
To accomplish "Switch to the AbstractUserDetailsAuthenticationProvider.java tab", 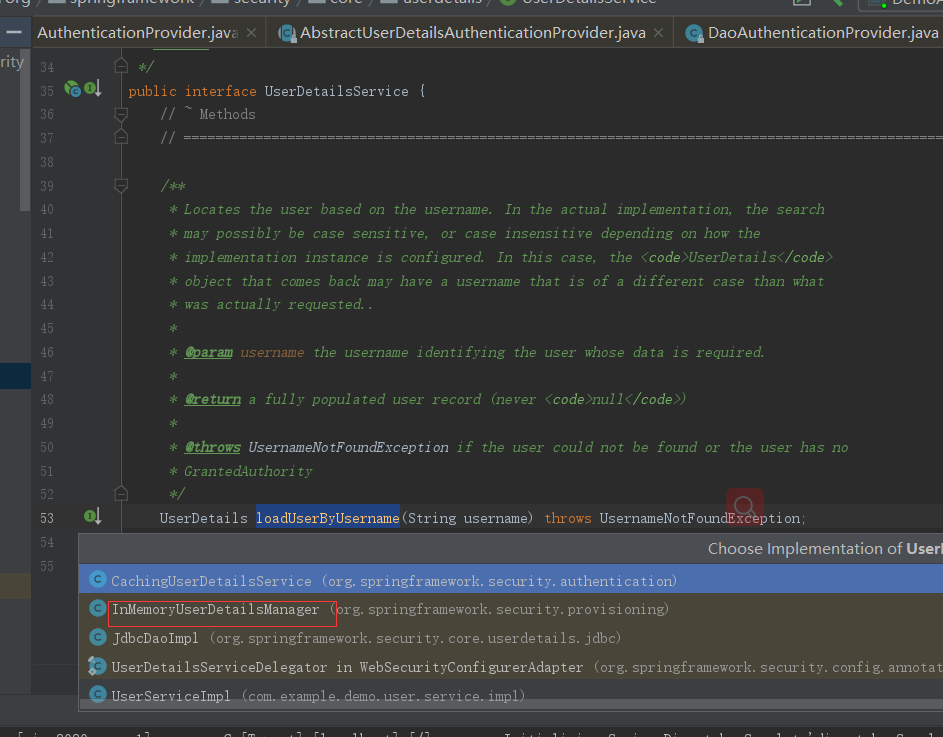I will pos(473,32).
